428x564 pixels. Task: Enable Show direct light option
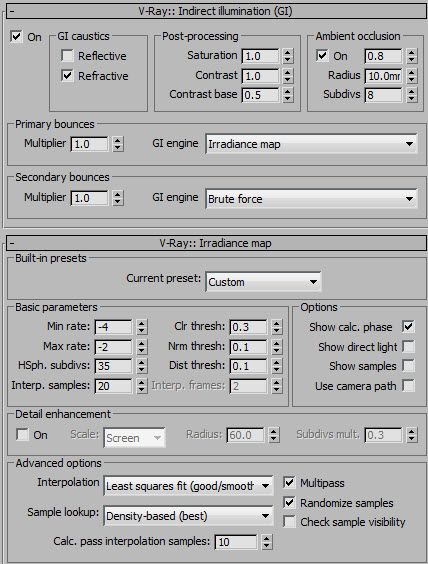[408, 346]
